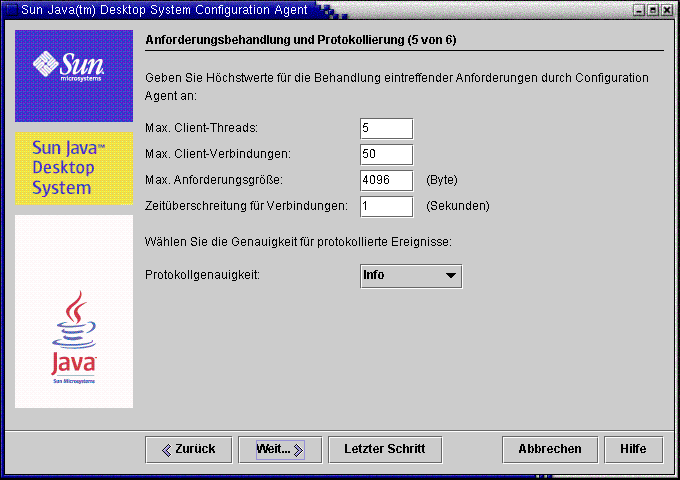Cancel the wizard with Abbrechen
Image resolution: width=680 pixels, height=480 pixels.
(x=550, y=450)
